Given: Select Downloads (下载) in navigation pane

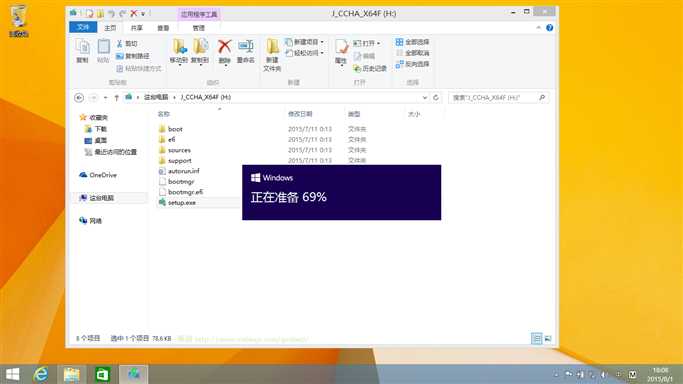Looking at the screenshot, I should coord(101,128).
